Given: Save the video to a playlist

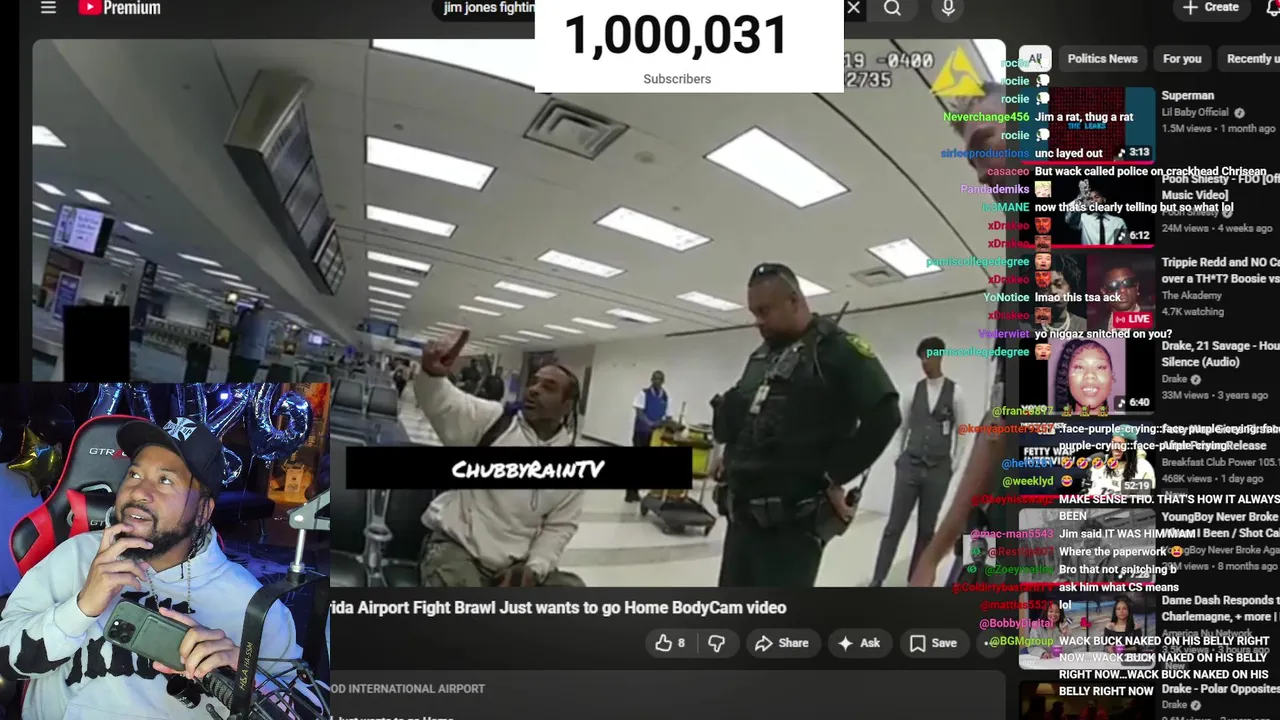Looking at the screenshot, I should [933, 643].
